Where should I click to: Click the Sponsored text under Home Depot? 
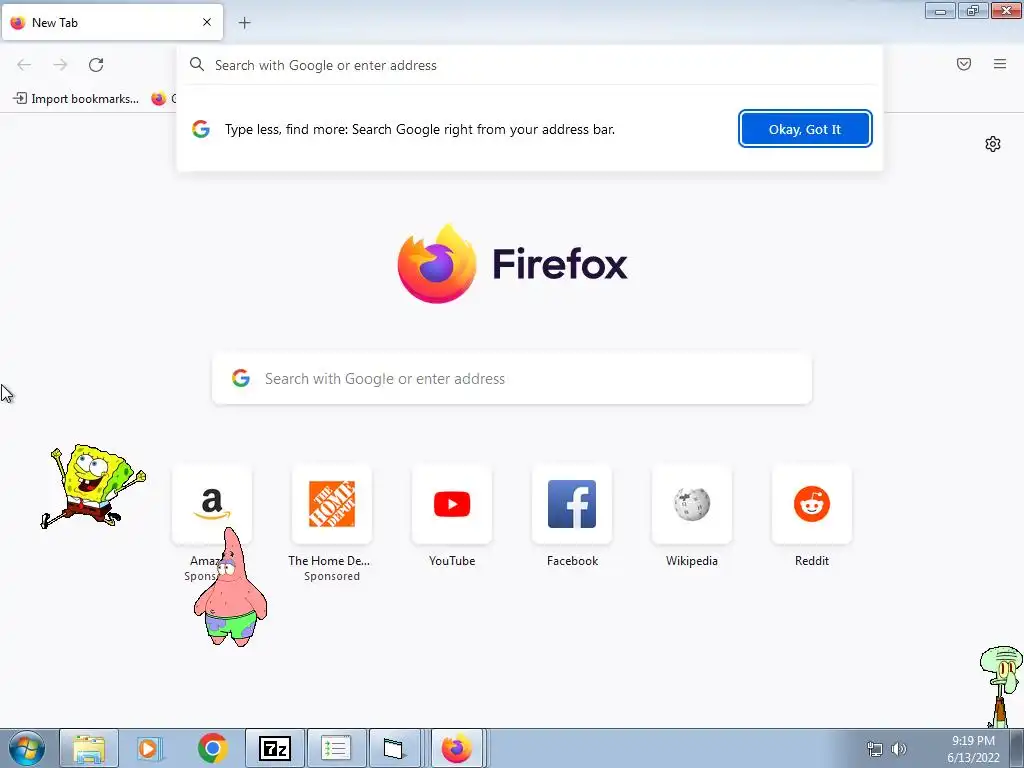pyautogui.click(x=332, y=576)
